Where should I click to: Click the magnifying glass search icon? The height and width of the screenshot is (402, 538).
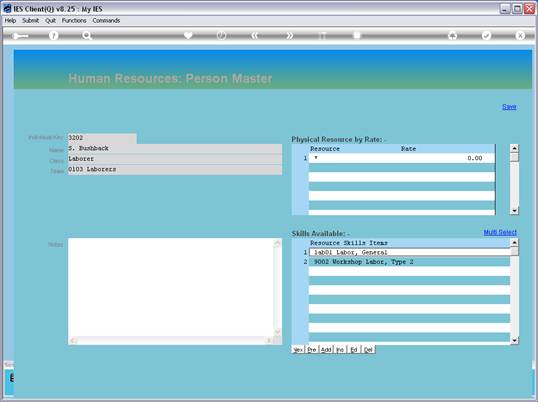(x=87, y=35)
